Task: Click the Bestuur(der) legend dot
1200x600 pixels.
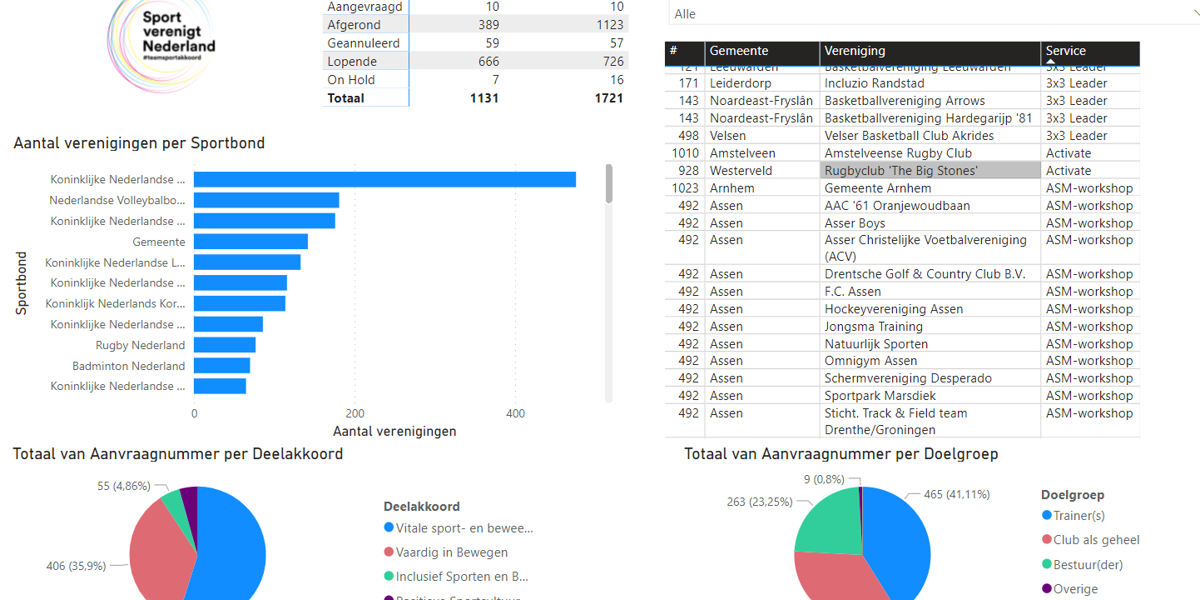Action: pos(1047,565)
